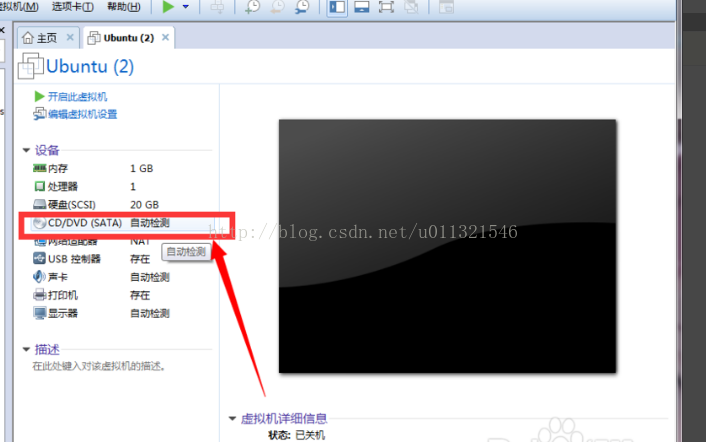Viewport: 706px width, 442px height.
Task: Open the 虚拟机(M) menu
Action: pyautogui.click(x=19, y=7)
